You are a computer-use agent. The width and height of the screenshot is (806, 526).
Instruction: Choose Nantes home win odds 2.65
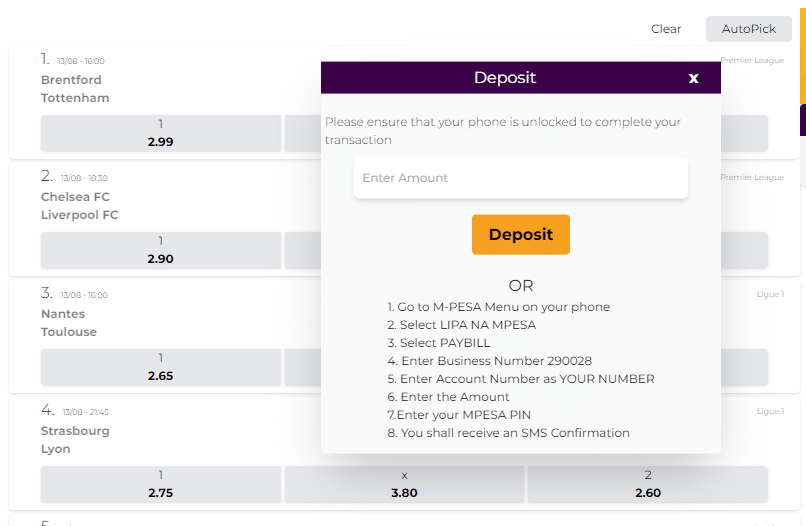[x=161, y=367]
